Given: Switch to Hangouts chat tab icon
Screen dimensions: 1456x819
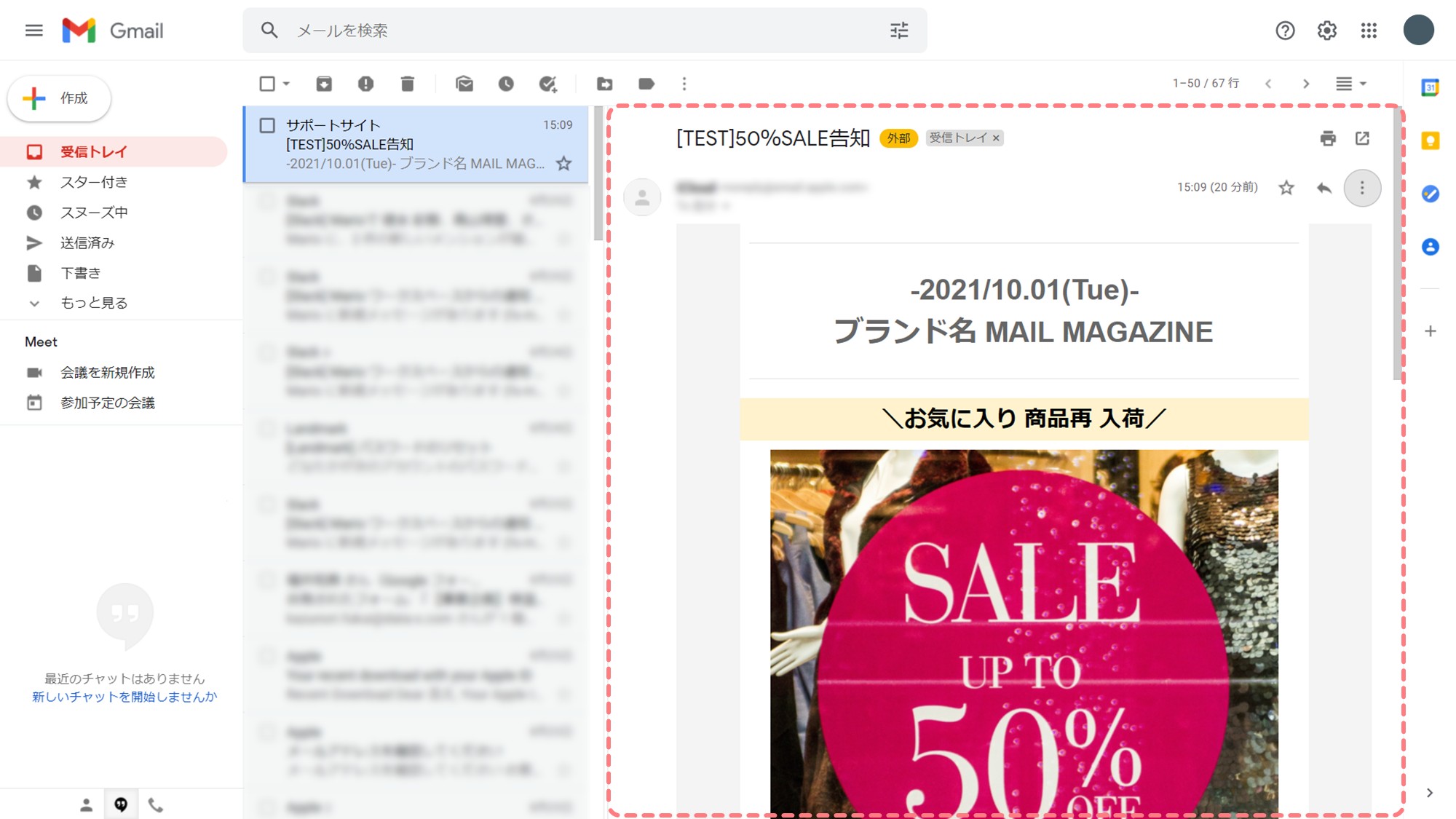Looking at the screenshot, I should point(121,804).
